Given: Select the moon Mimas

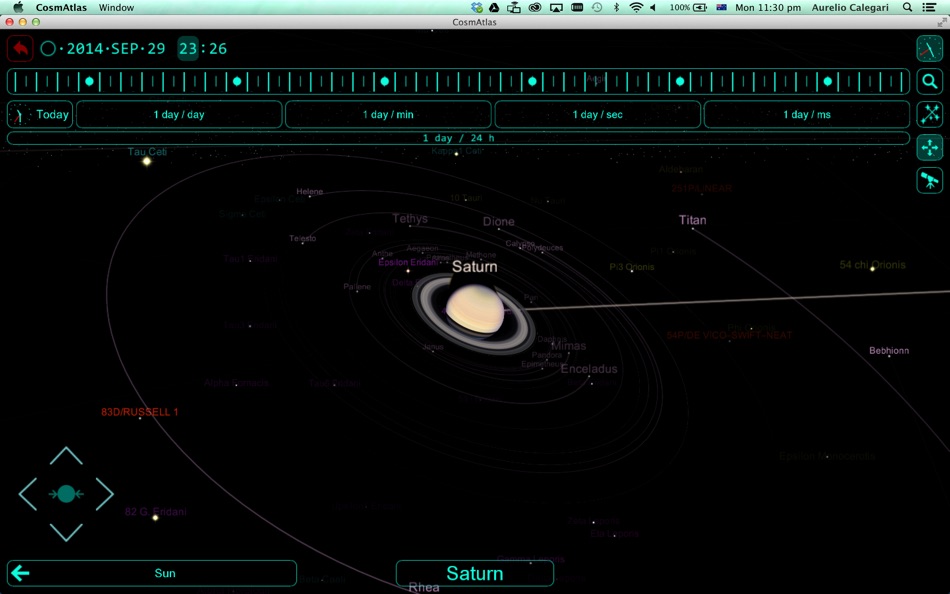Looking at the screenshot, I should (568, 346).
